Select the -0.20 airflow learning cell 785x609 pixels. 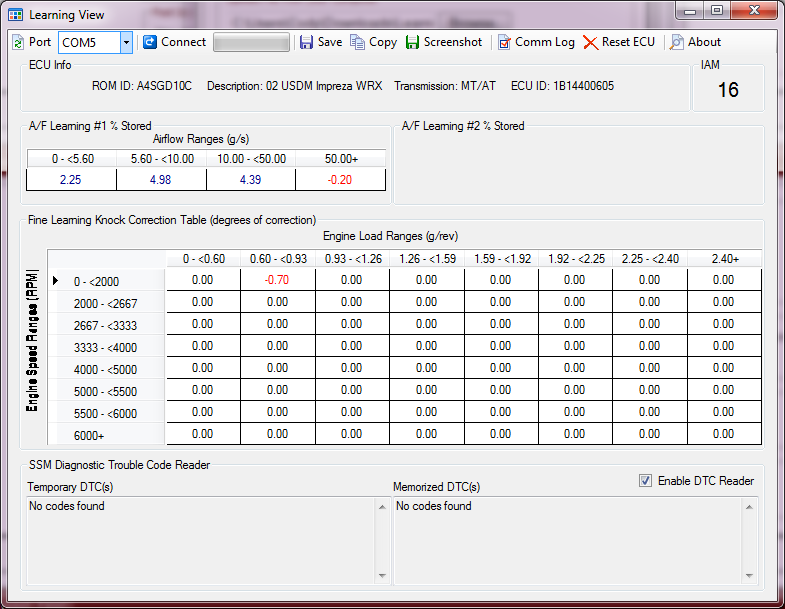[x=340, y=179]
